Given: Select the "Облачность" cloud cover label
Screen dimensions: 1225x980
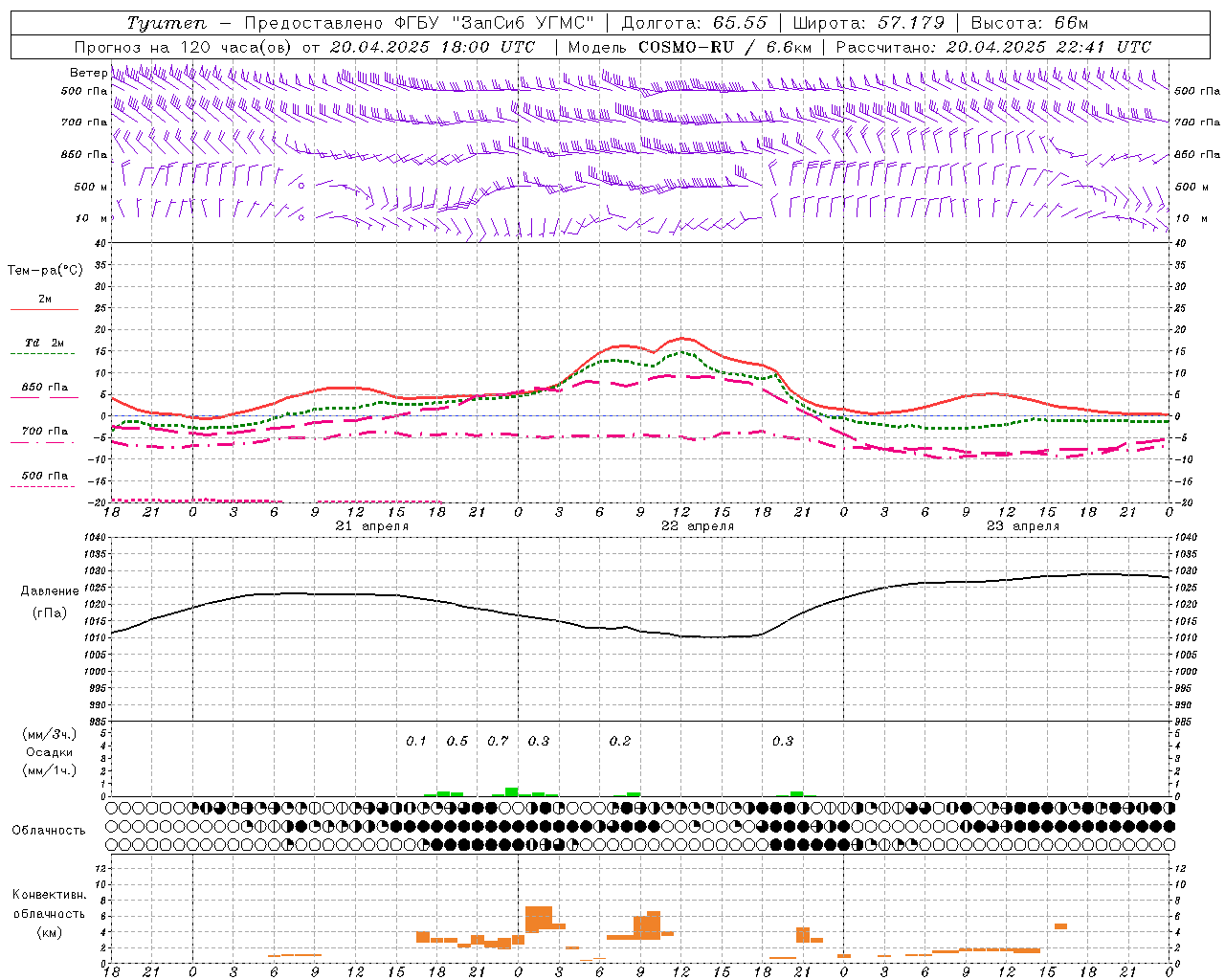Looking at the screenshot, I should click(49, 830).
